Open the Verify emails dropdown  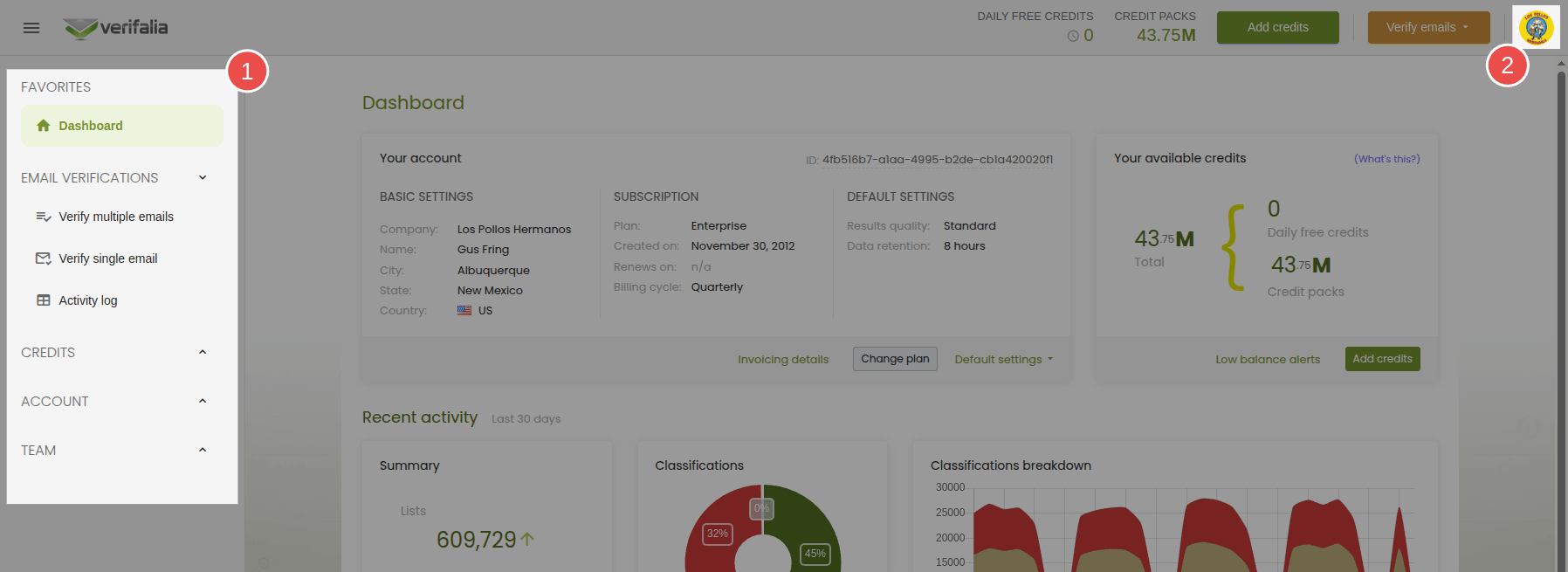tap(1428, 28)
